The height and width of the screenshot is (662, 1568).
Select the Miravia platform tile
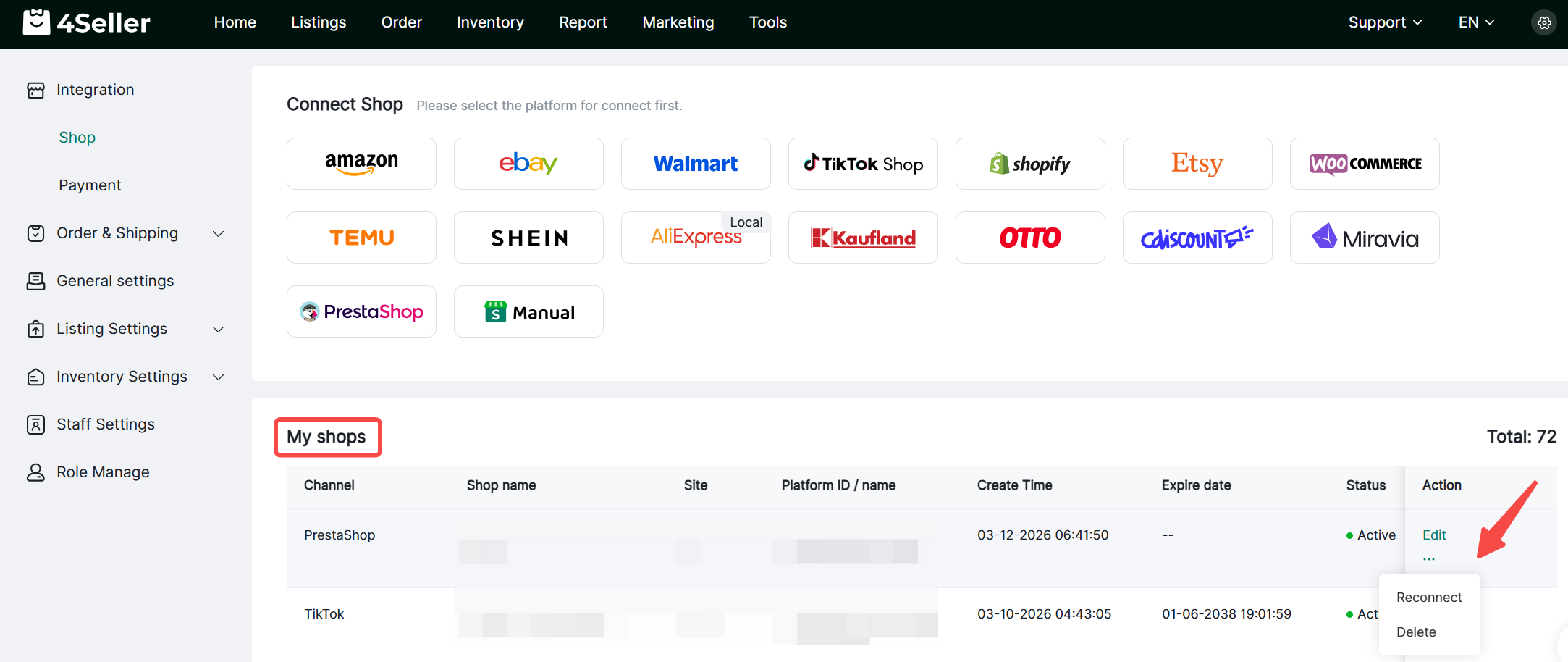1365,238
